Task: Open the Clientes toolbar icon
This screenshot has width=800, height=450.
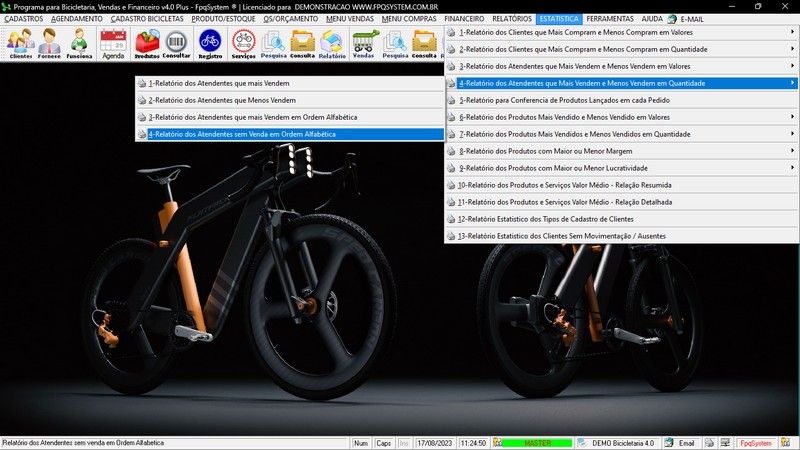Action: pos(21,43)
